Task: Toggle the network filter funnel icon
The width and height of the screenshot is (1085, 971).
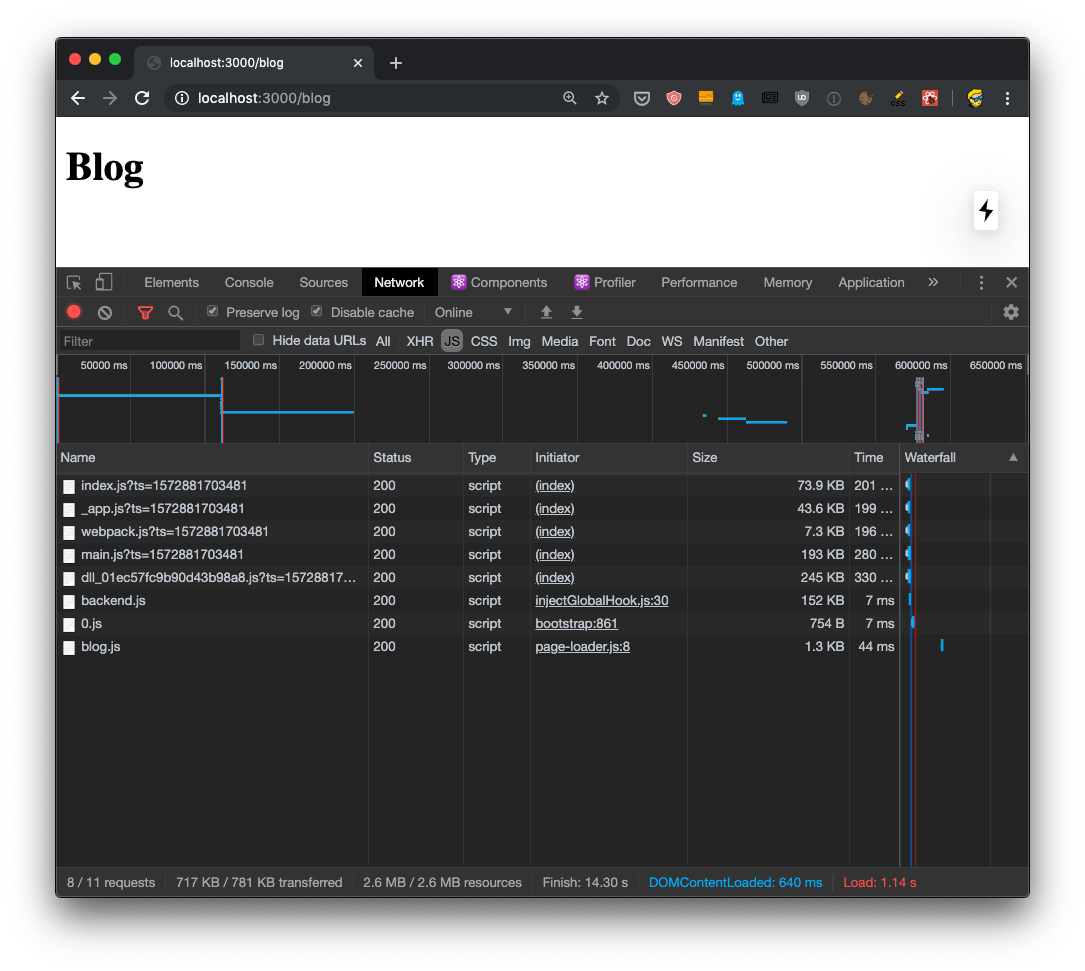Action: tap(145, 312)
